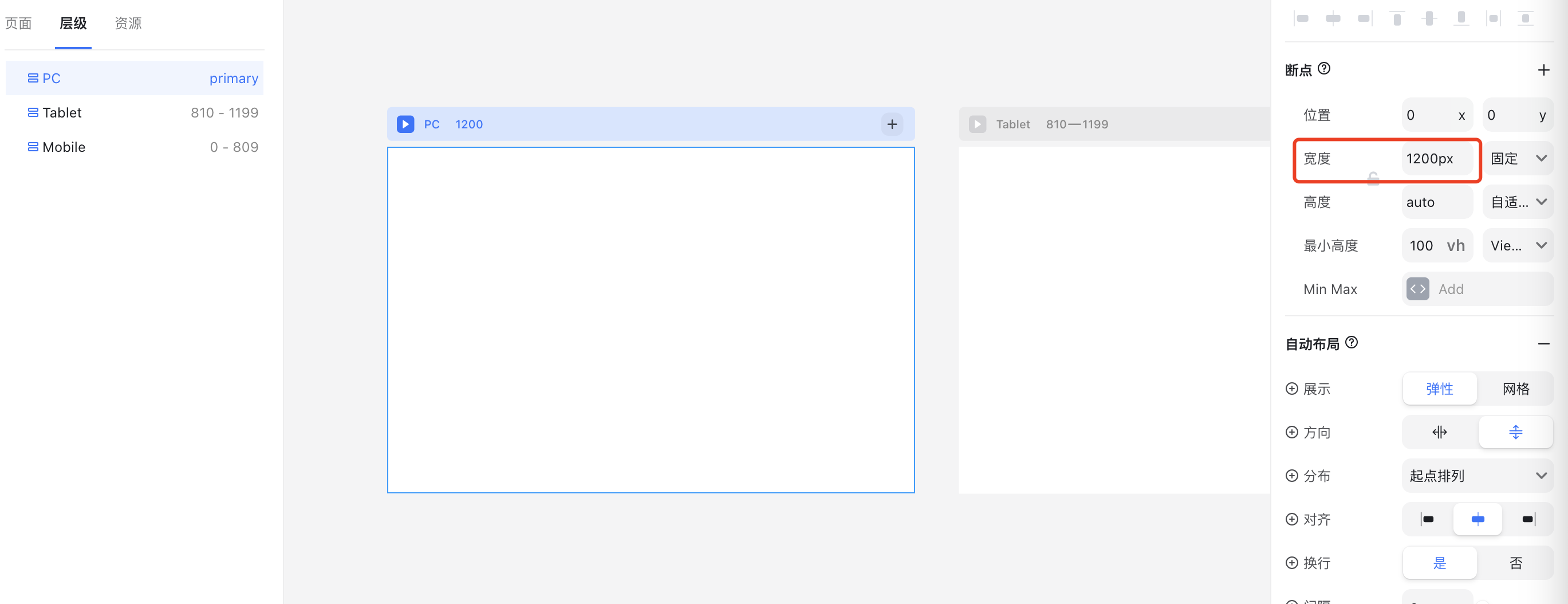Select horizontal direction icon in 方向 row
The height and width of the screenshot is (604, 1568).
coord(1440,432)
